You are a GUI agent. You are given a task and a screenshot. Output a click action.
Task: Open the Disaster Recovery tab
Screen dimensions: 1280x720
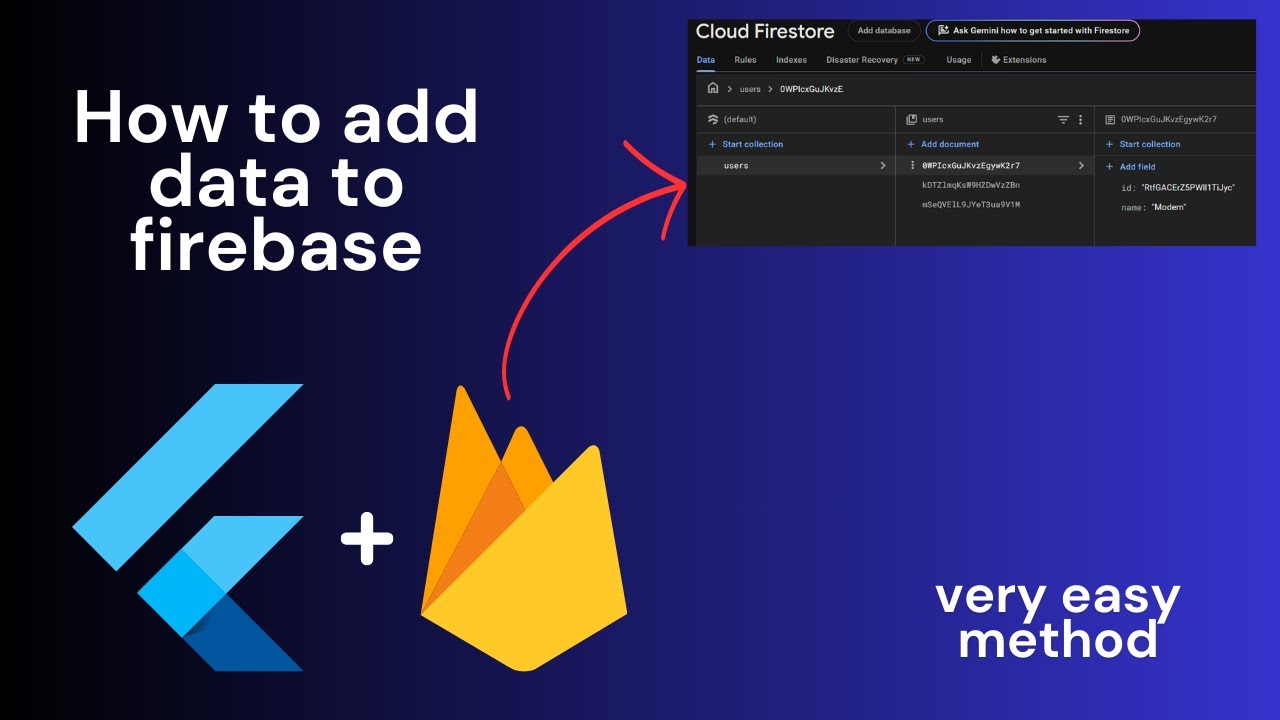pyautogui.click(x=862, y=60)
